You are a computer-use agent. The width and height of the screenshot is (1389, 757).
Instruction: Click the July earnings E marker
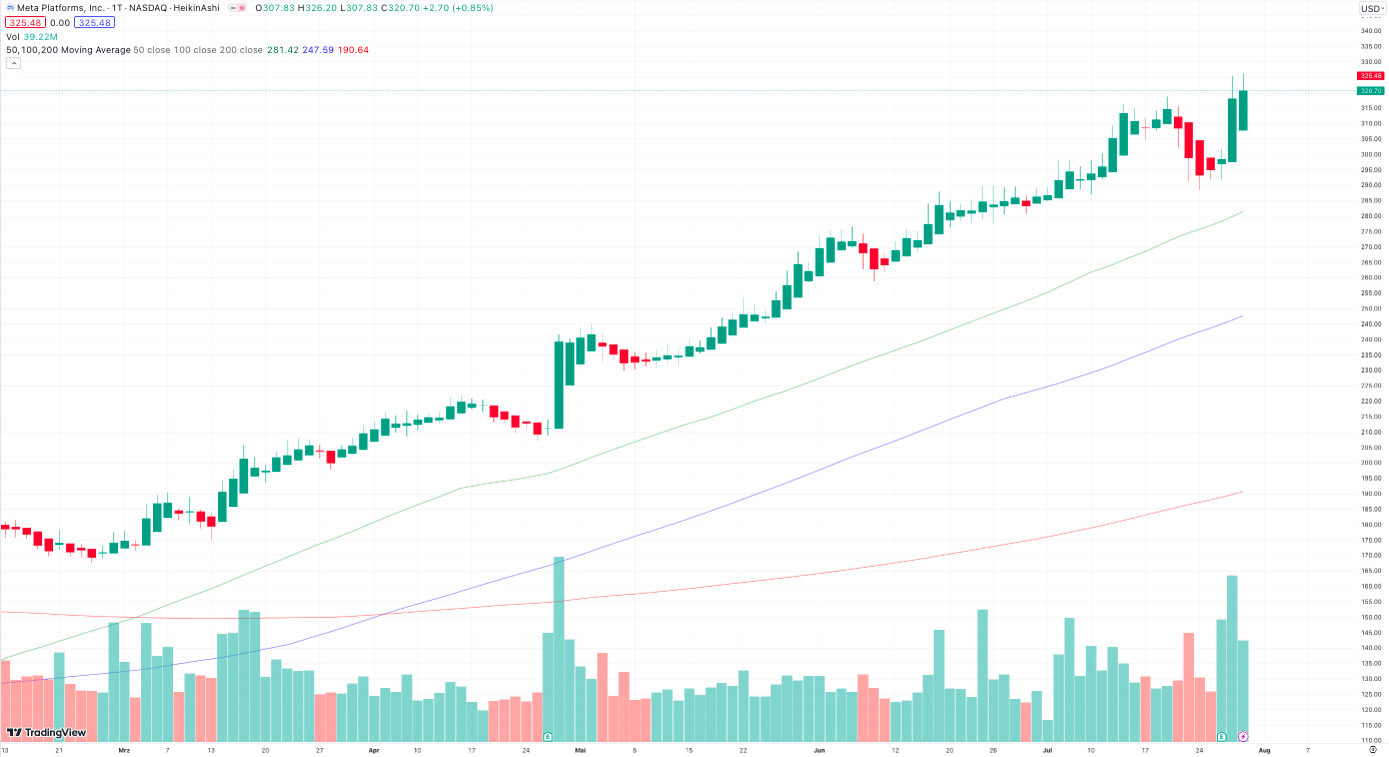coord(1221,736)
